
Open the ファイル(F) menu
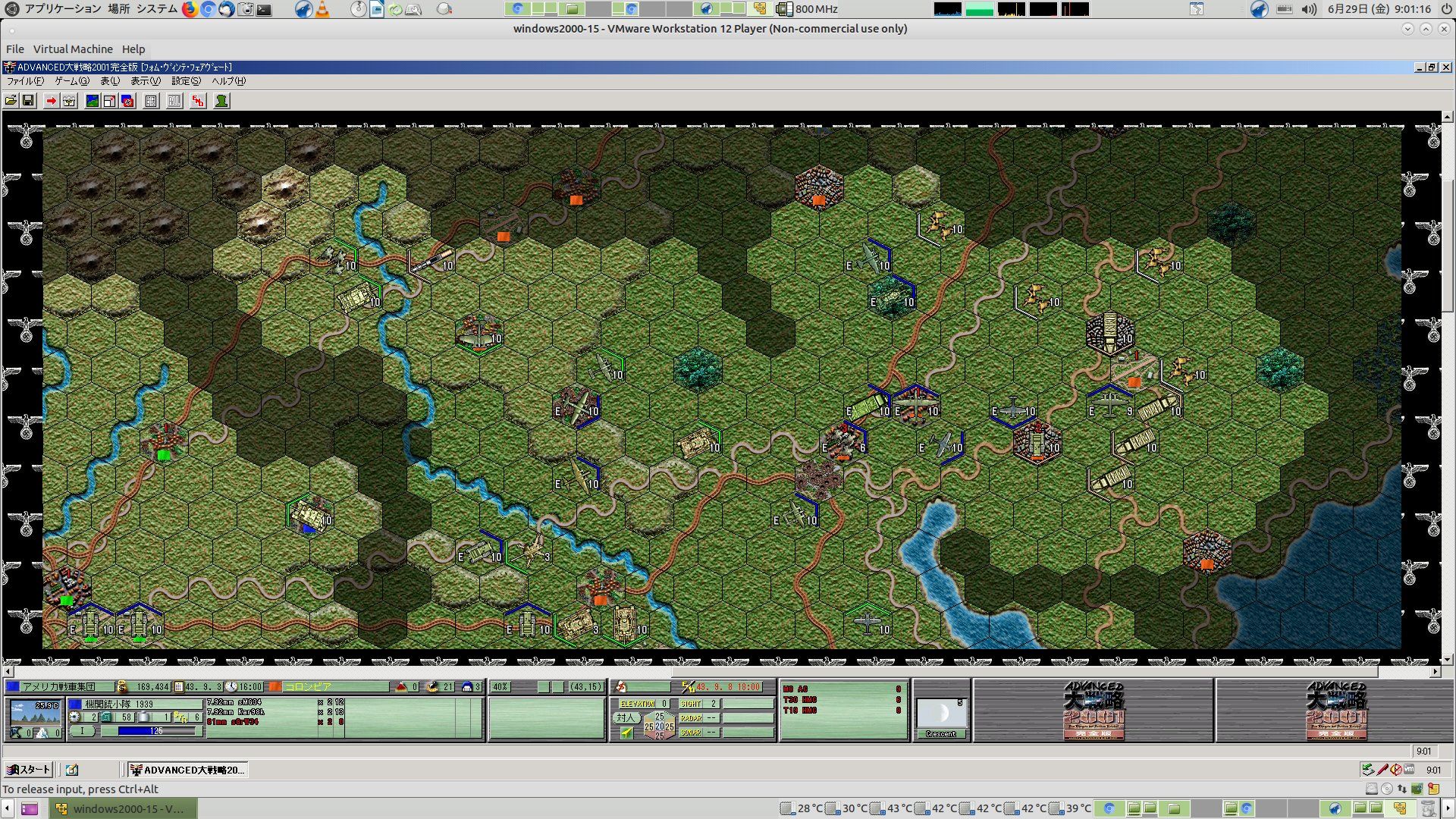pyautogui.click(x=24, y=81)
